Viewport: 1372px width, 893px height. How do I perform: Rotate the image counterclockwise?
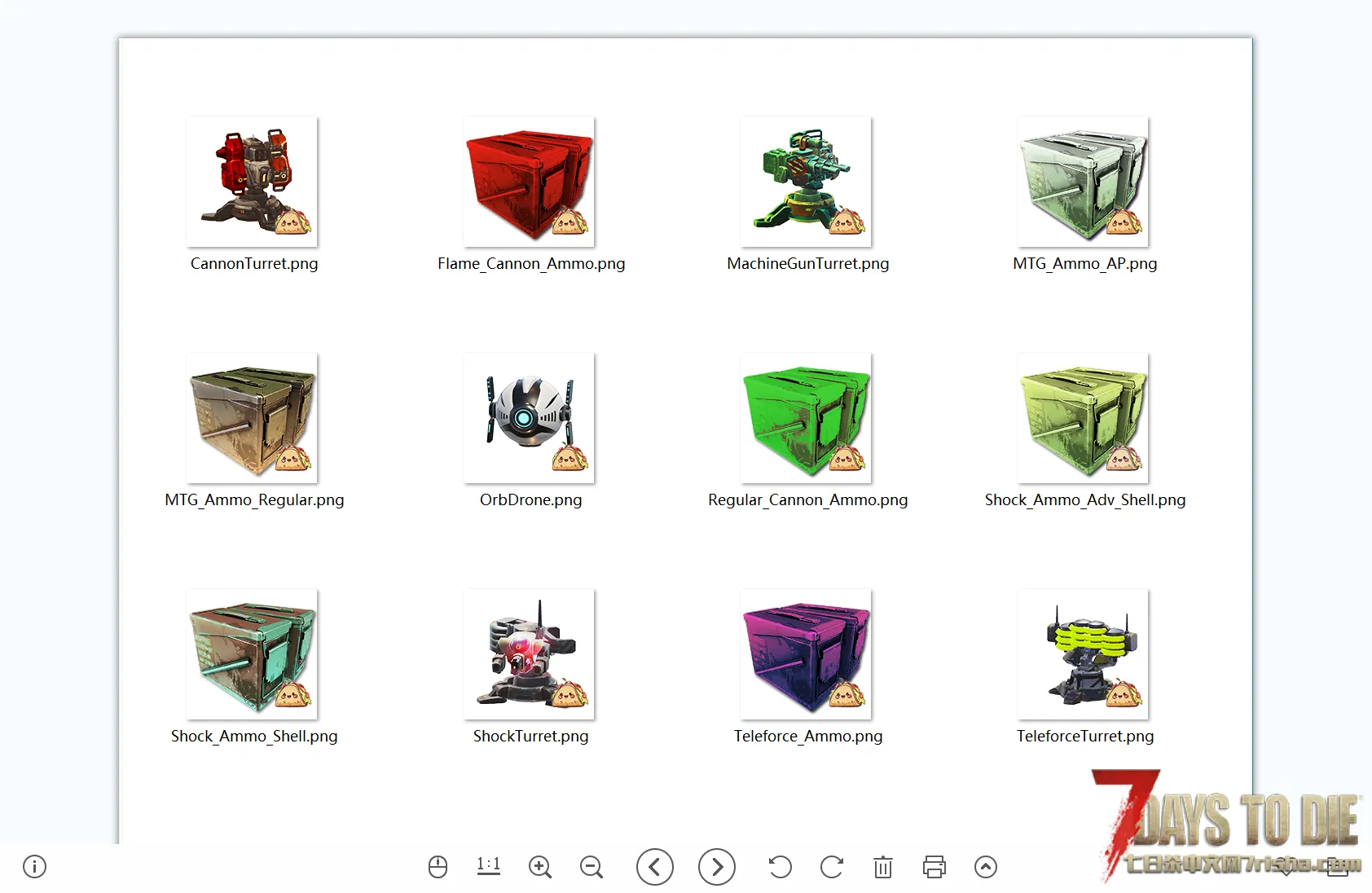pyautogui.click(x=780, y=867)
